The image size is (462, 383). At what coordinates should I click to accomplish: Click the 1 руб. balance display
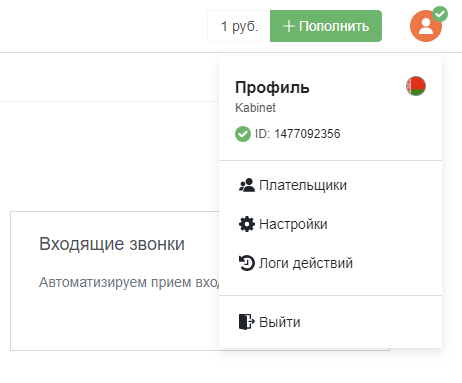(x=239, y=26)
